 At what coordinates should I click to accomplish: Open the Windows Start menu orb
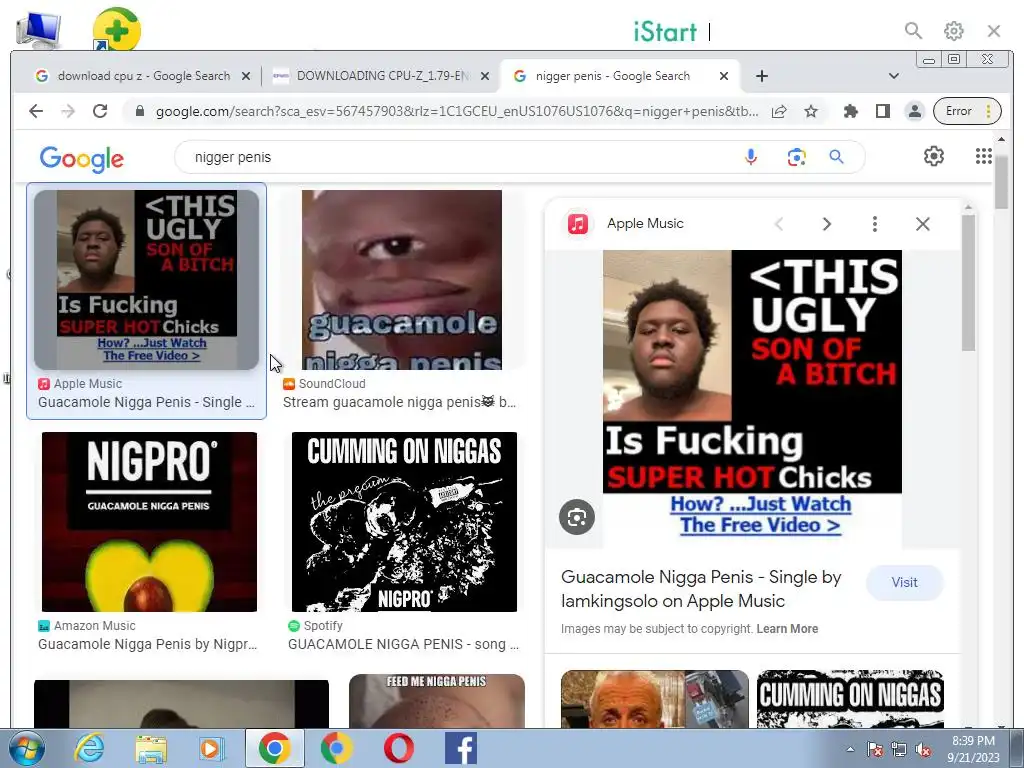(26, 748)
